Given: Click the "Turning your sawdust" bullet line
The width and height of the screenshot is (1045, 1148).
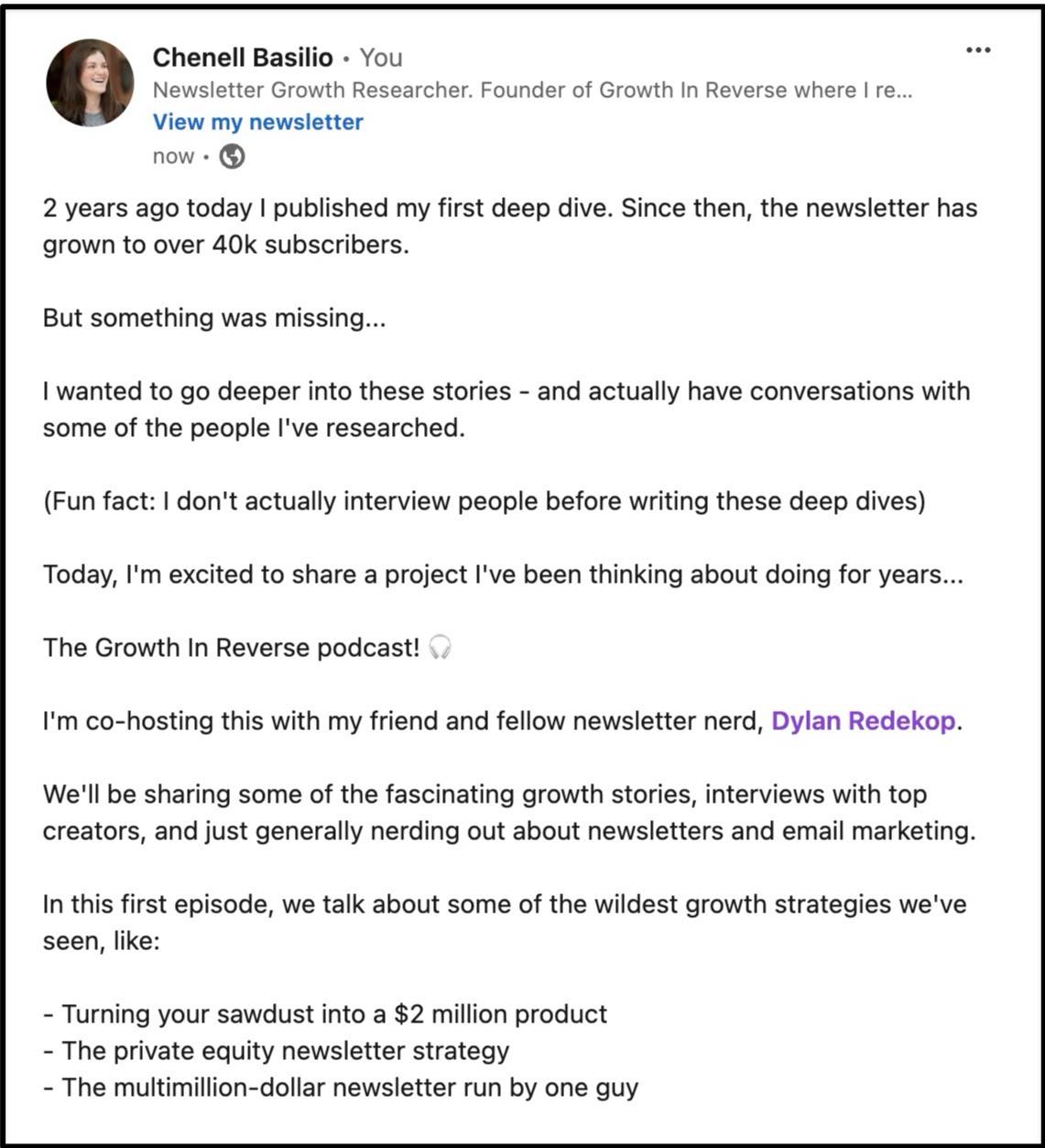Looking at the screenshot, I should (325, 1014).
